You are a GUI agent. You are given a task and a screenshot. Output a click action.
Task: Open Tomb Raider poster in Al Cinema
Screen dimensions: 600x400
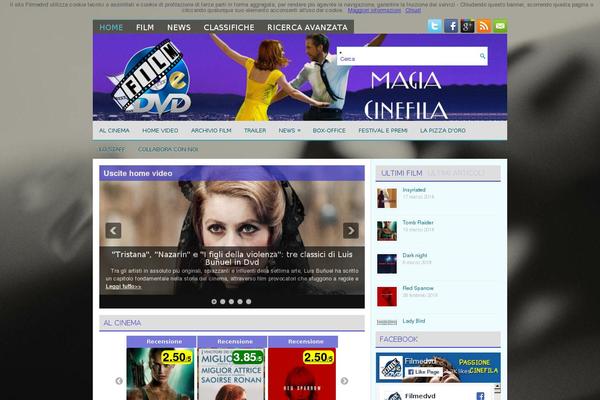click(x=160, y=374)
